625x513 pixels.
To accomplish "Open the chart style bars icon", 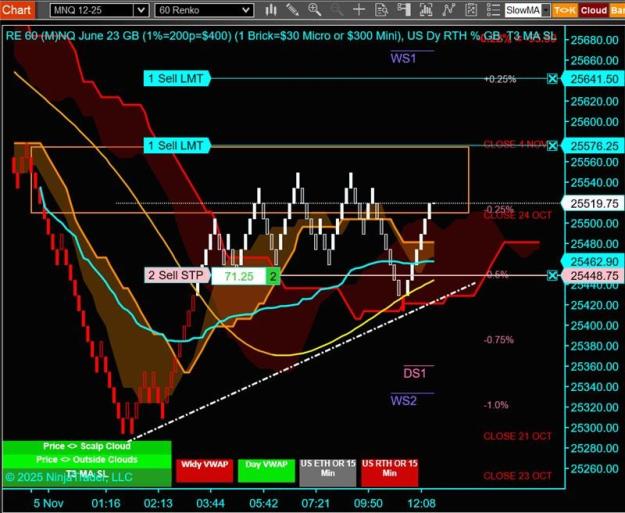I will tap(271, 10).
